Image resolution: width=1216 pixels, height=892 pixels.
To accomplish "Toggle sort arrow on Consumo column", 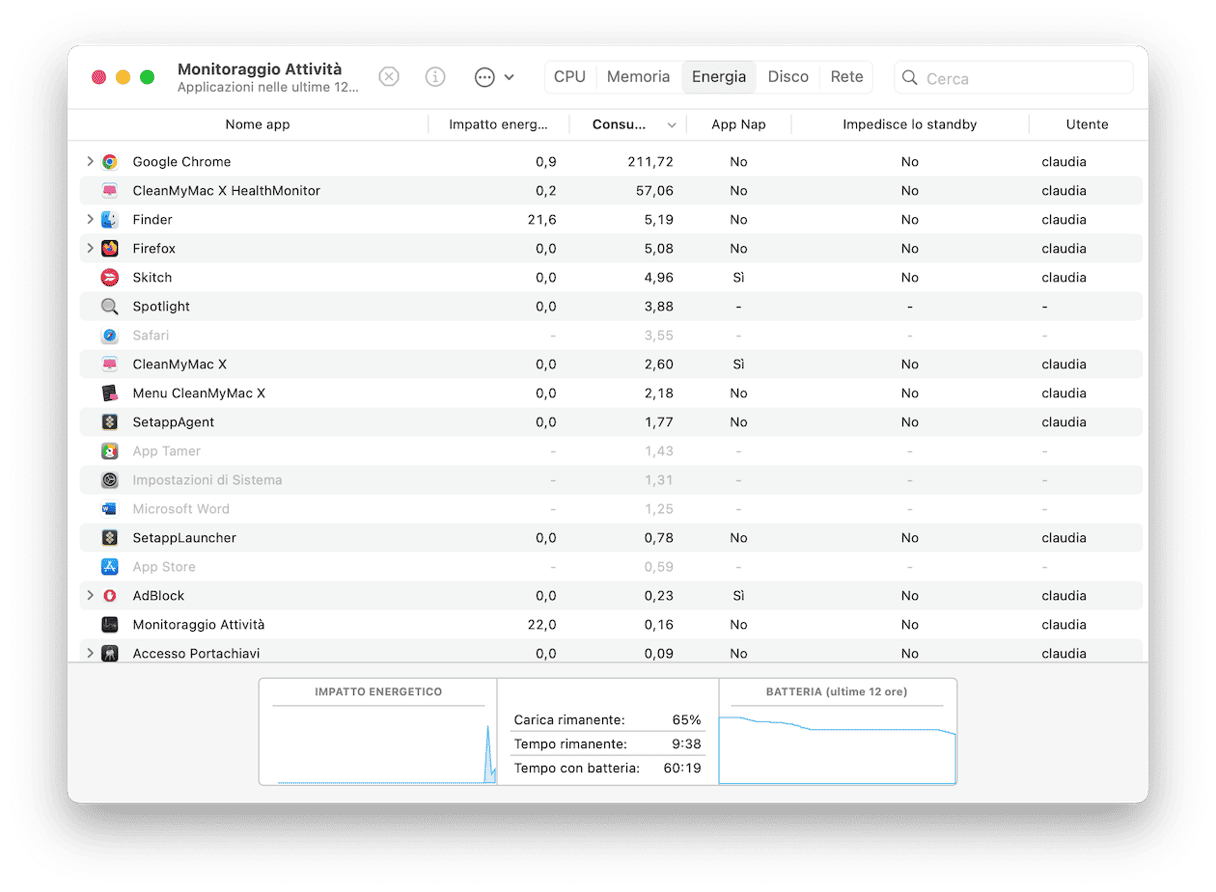I will [x=672, y=125].
